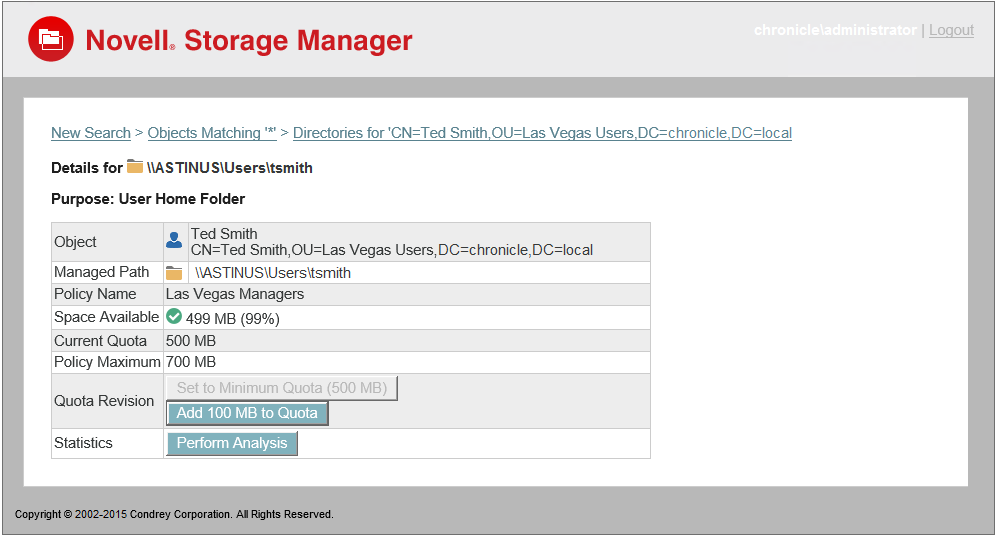
Task: Select the 700 MB policy maximum value
Action: tap(191, 362)
